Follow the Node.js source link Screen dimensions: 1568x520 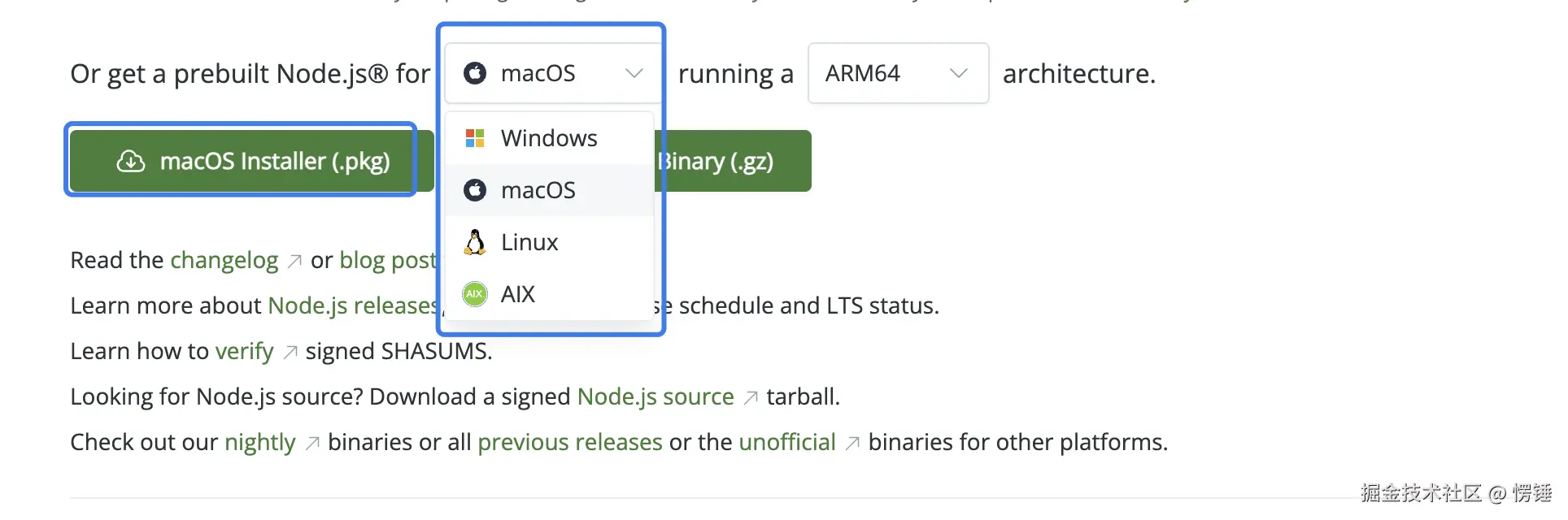(656, 396)
